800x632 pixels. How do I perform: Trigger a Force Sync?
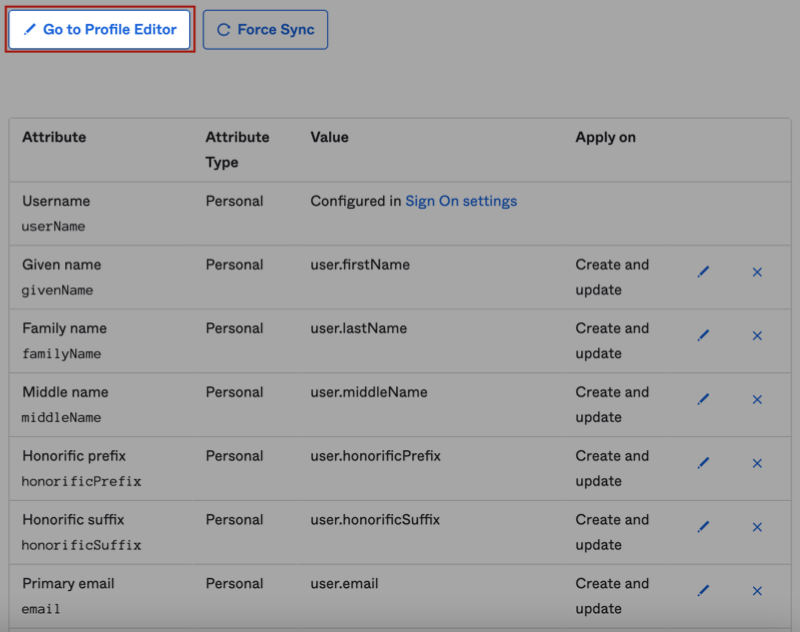tap(265, 29)
